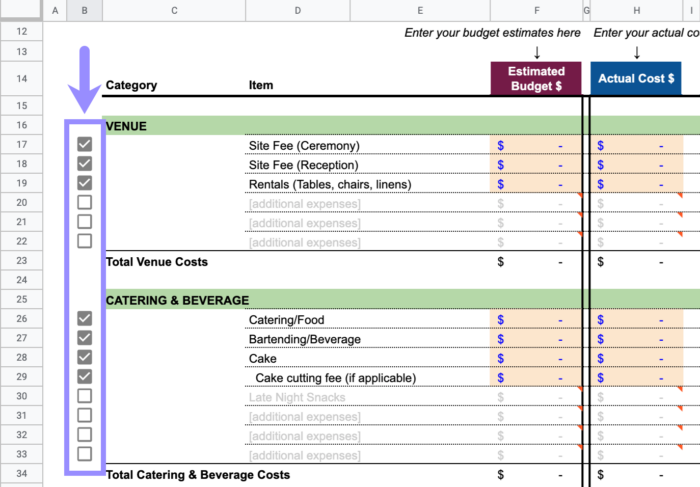Select column H header
This screenshot has width=700, height=487.
click(637, 10)
